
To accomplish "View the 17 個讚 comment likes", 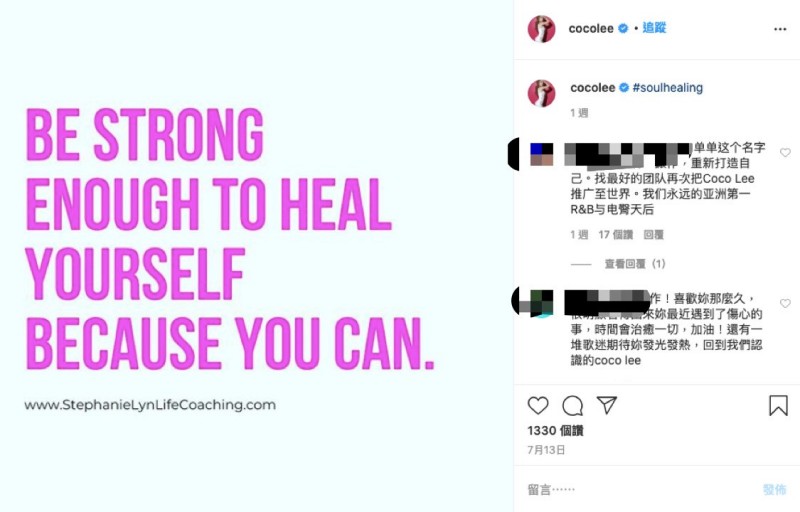I will pos(615,235).
